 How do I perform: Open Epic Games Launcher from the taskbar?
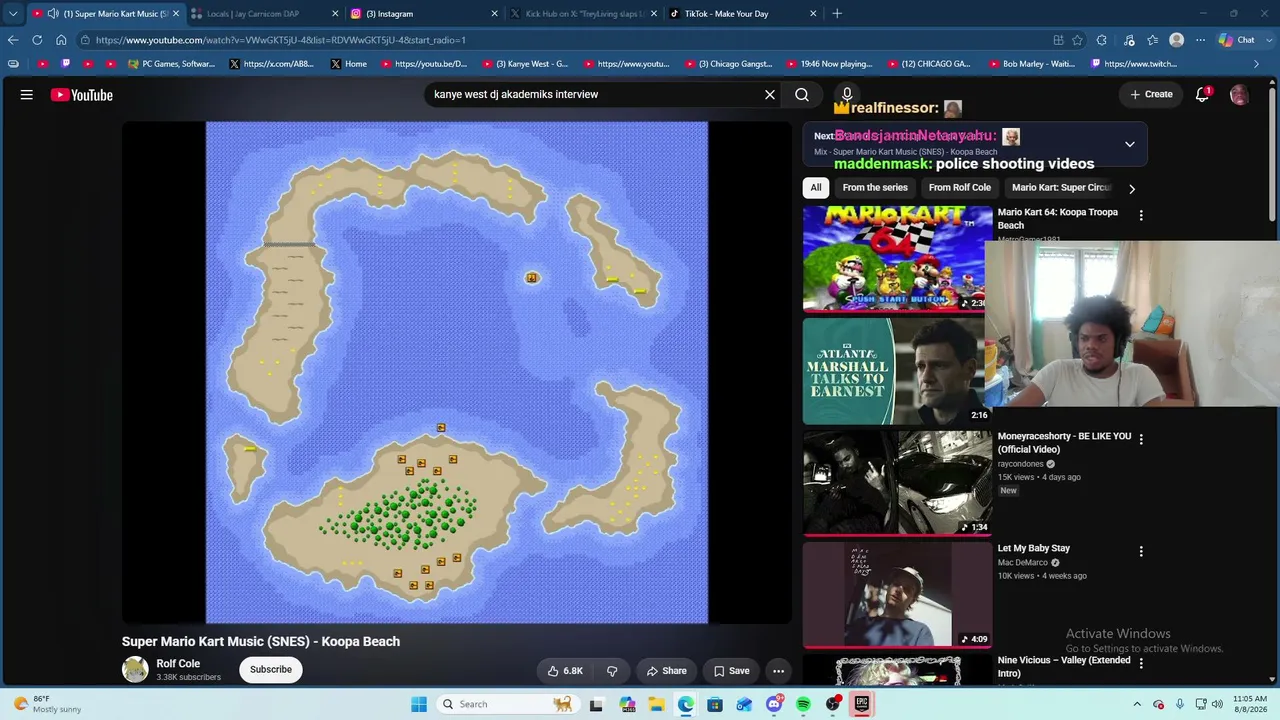pyautogui.click(x=862, y=704)
